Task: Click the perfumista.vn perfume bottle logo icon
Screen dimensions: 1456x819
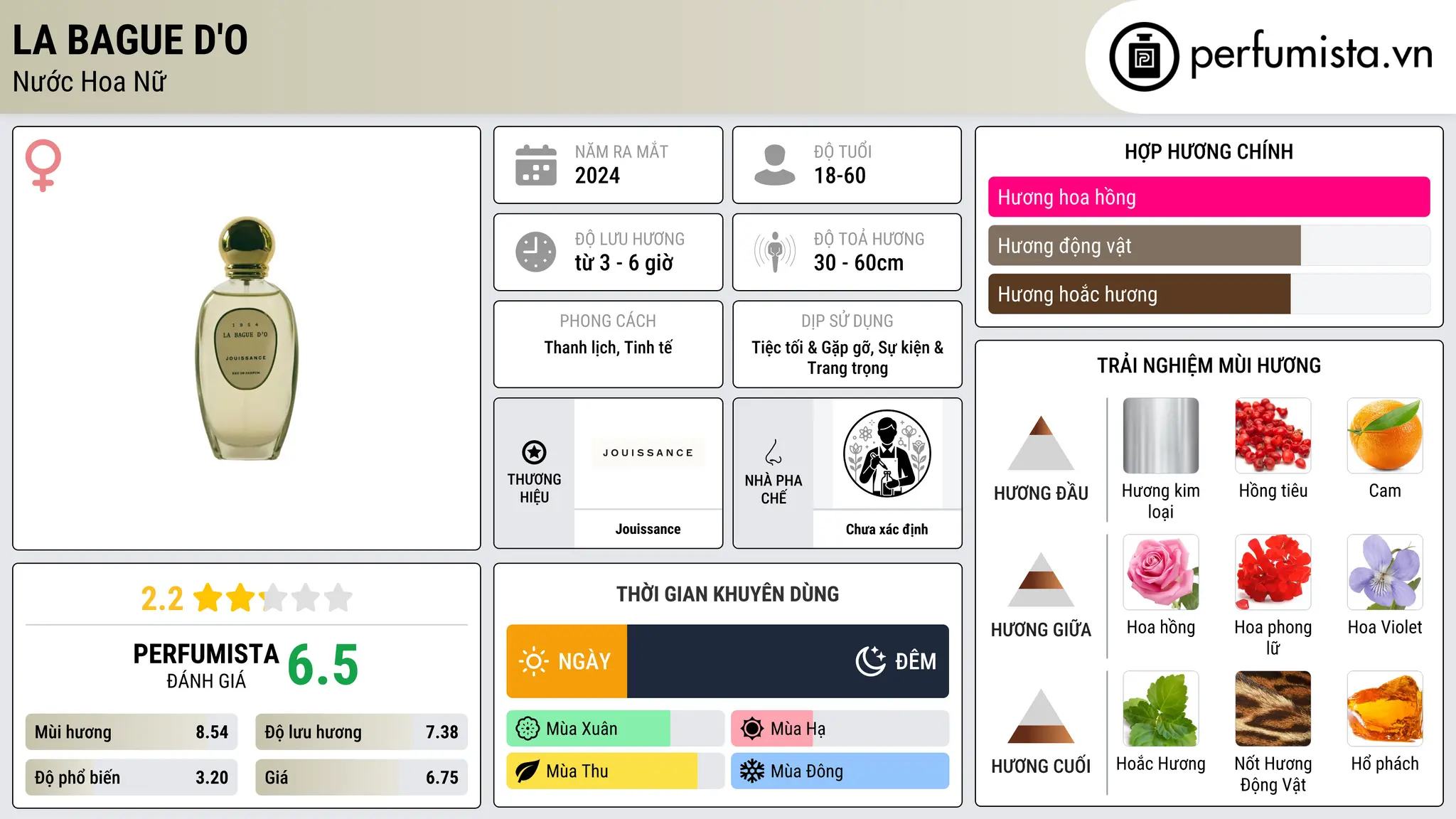Action: pos(1144,57)
